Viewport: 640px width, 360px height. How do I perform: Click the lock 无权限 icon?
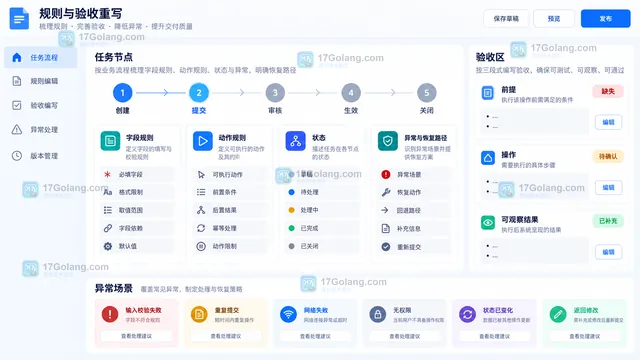pos(378,314)
